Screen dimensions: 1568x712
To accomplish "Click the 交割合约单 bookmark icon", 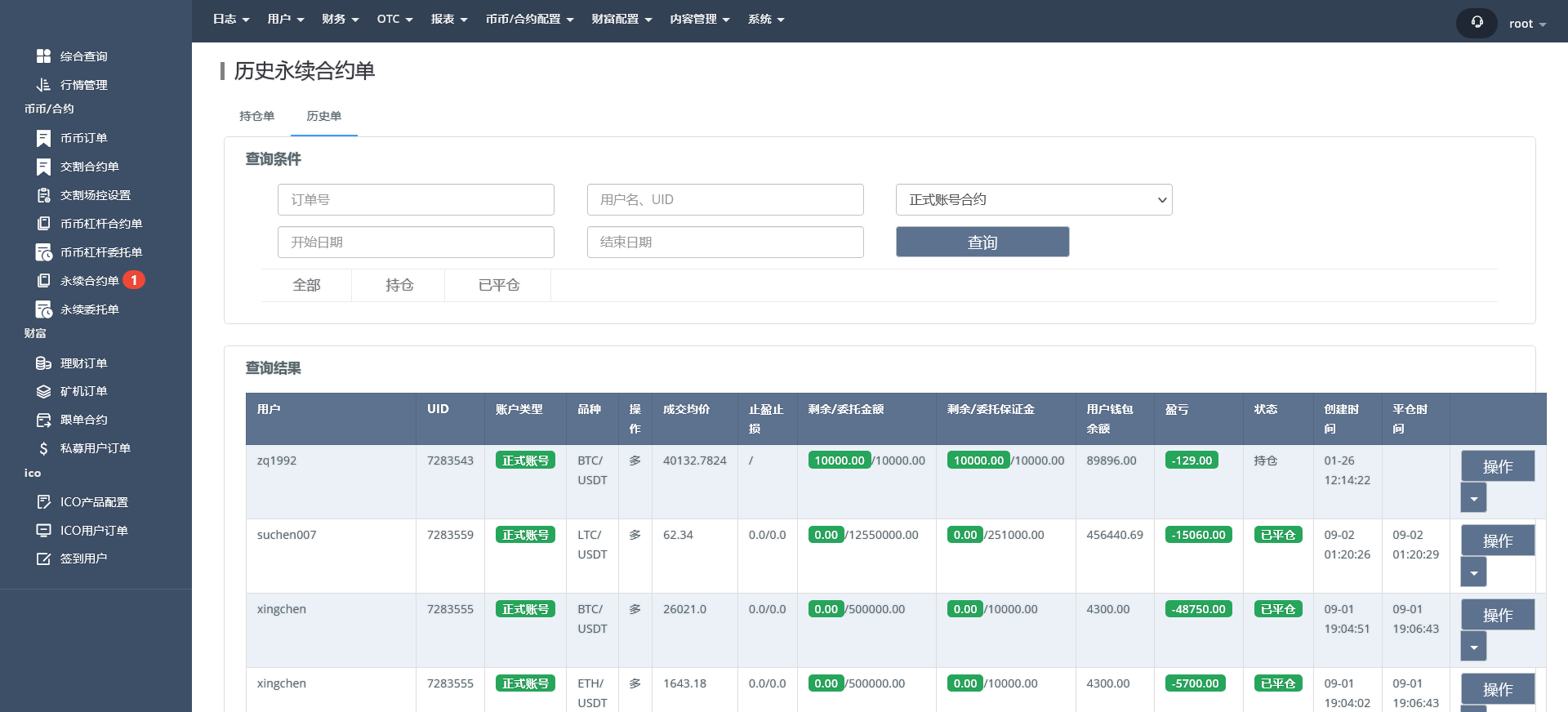I will [43, 167].
